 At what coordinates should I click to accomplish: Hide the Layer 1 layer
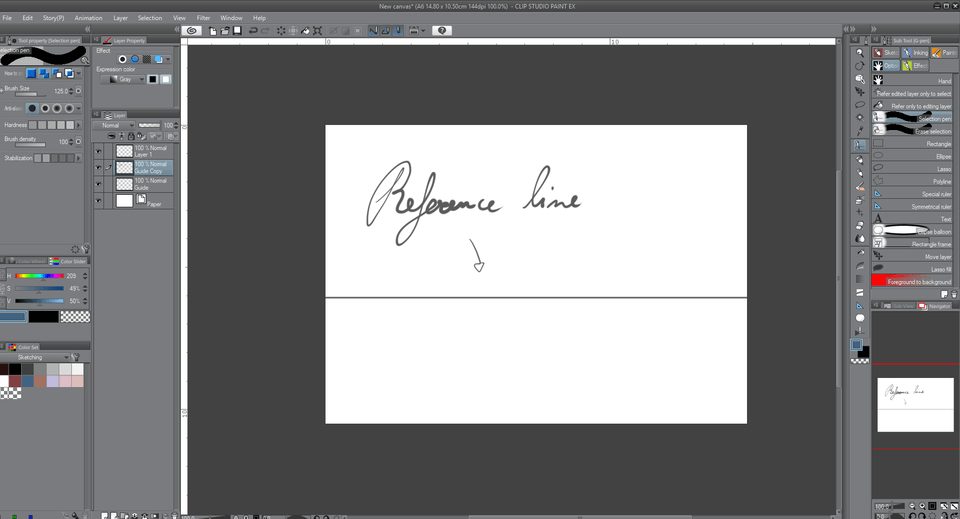pyautogui.click(x=99, y=151)
